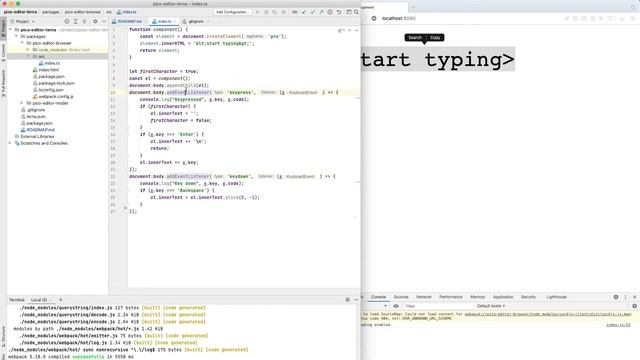This screenshot has width=640, height=360.
Task: Close the DevTools panel
Action: pos(635,297)
